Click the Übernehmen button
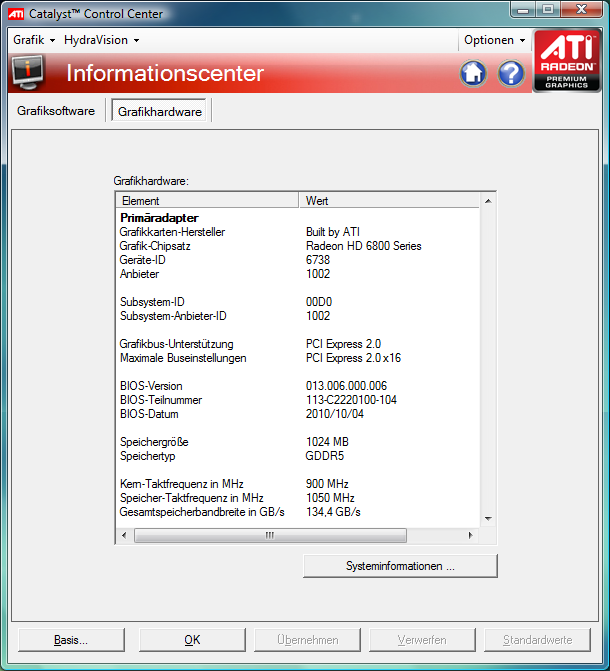This screenshot has height=671, width=610. pos(307,640)
